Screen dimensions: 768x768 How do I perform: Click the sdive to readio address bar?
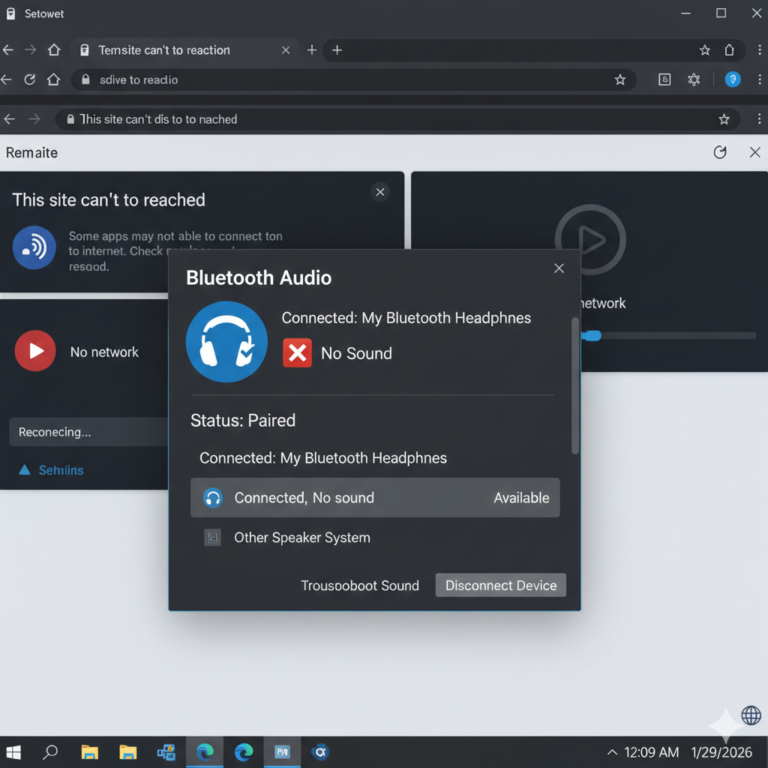click(x=353, y=79)
